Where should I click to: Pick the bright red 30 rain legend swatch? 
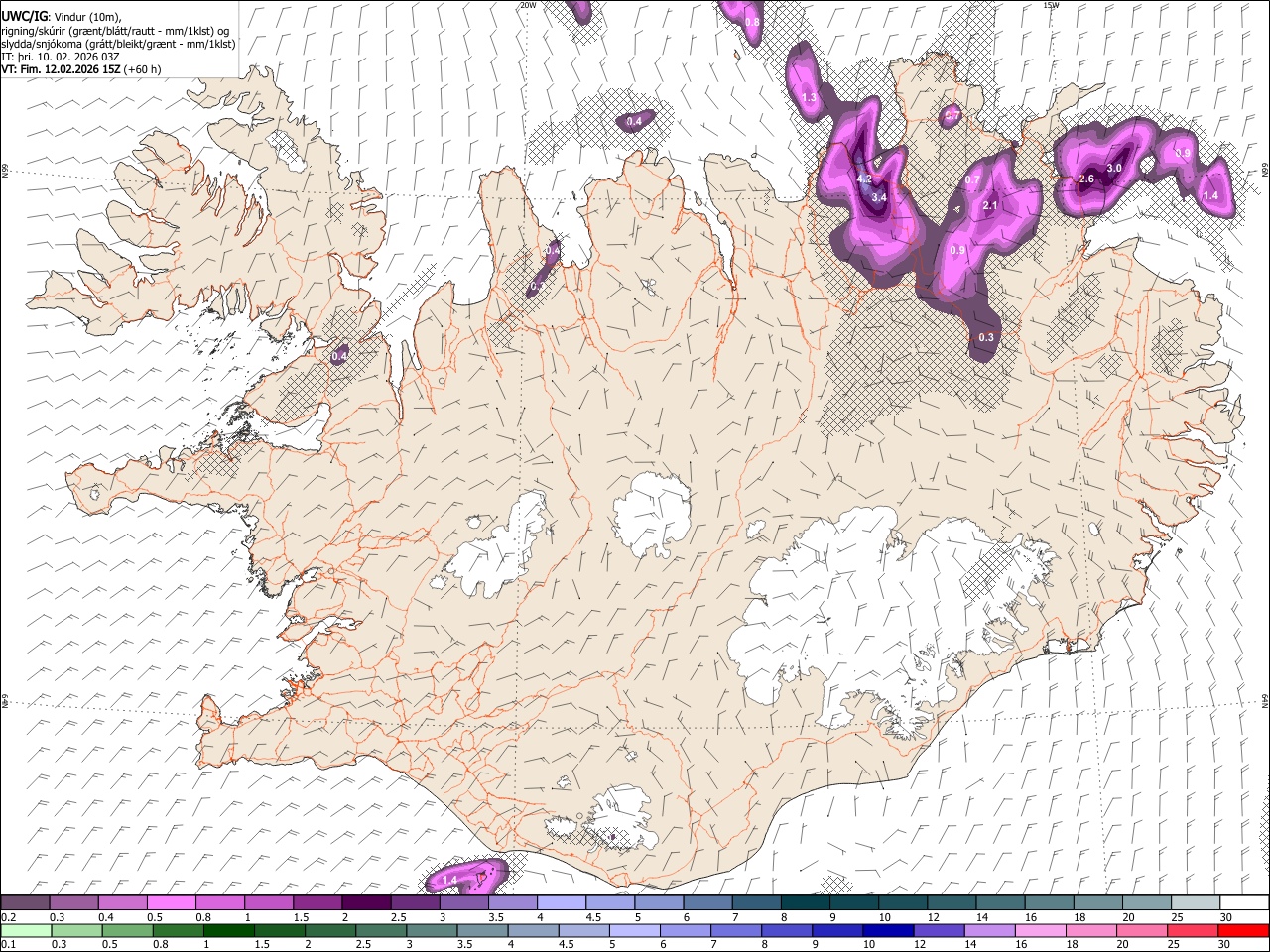point(1243,930)
